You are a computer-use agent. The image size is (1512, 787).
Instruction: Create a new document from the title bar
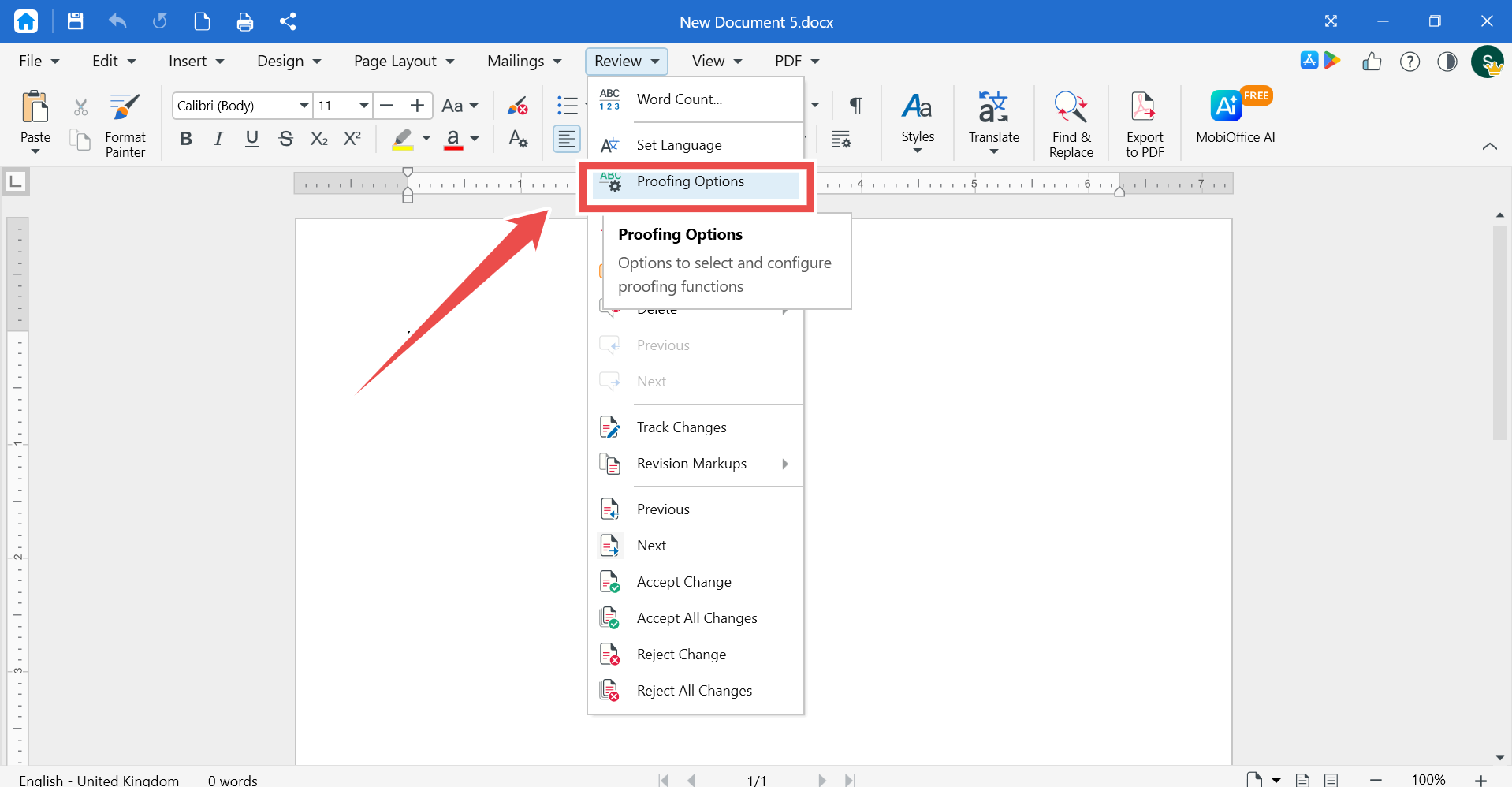click(203, 21)
